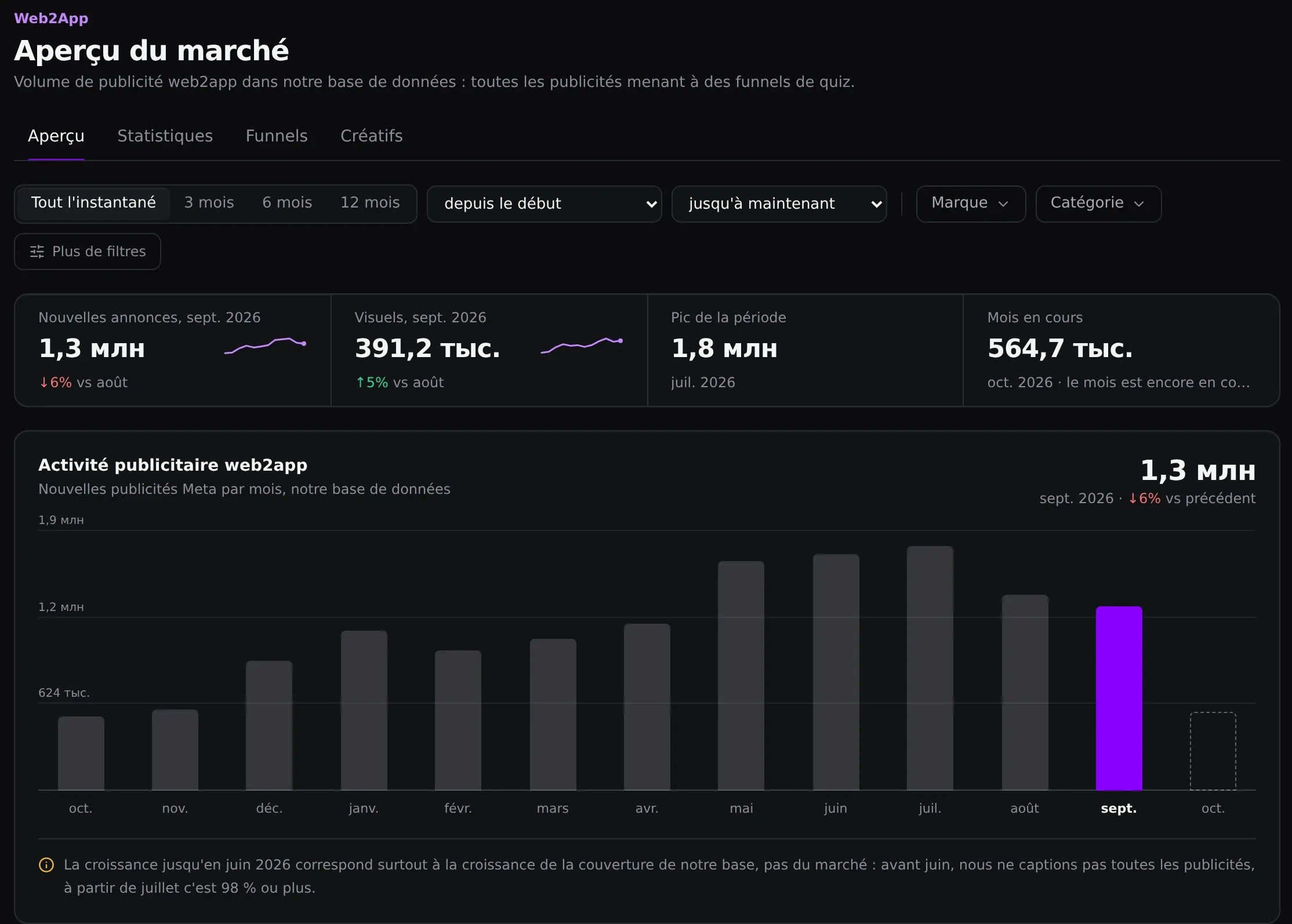
Task: Click the highlighted purple sept. bar
Action: coord(1119,699)
